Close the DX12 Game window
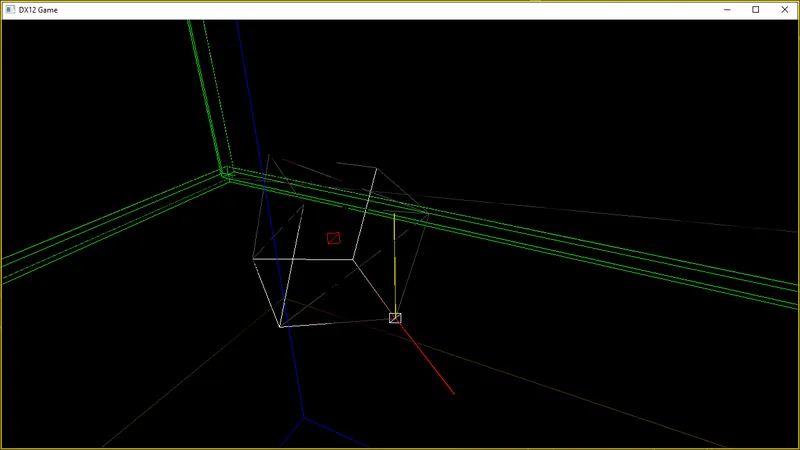Viewport: 800px width, 450px height. (785, 10)
